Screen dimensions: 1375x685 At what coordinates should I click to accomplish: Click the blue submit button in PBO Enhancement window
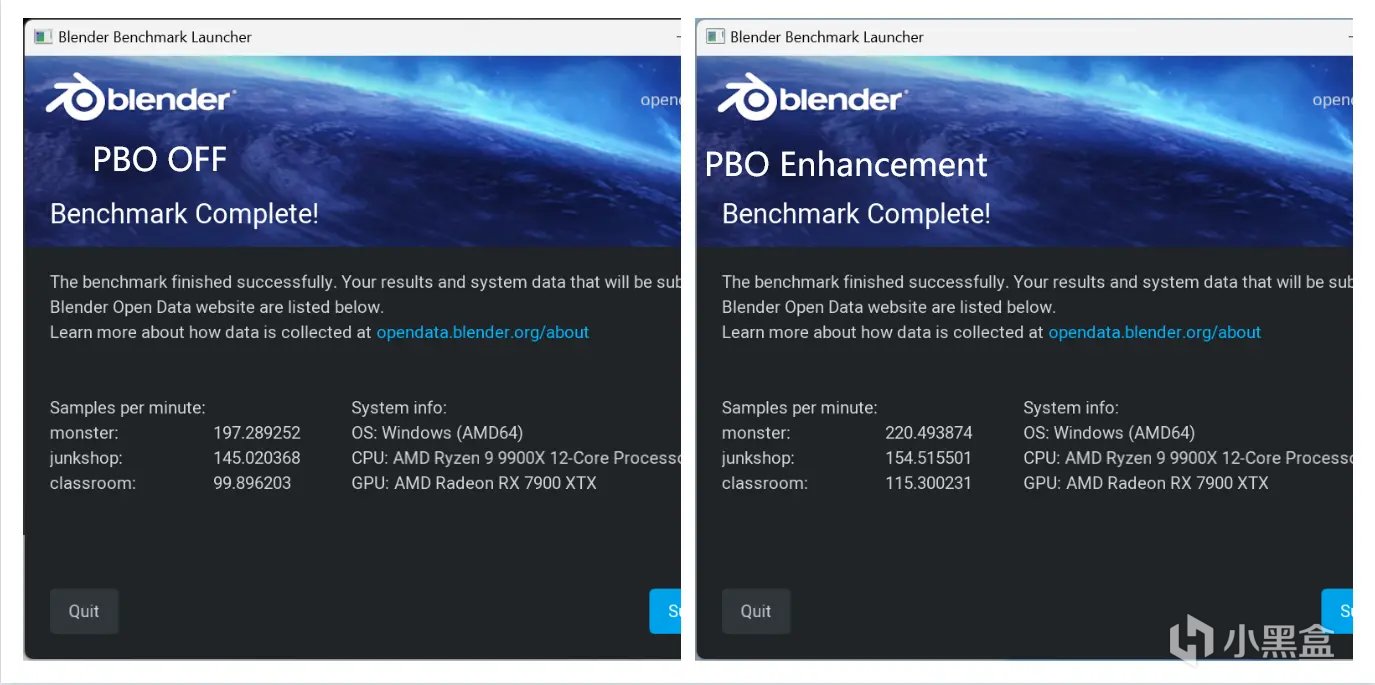(1337, 611)
